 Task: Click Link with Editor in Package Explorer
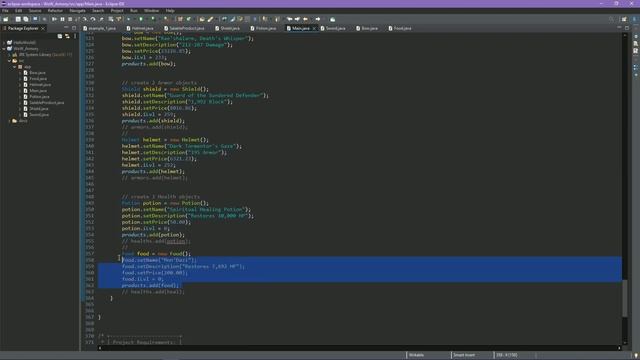point(67,36)
